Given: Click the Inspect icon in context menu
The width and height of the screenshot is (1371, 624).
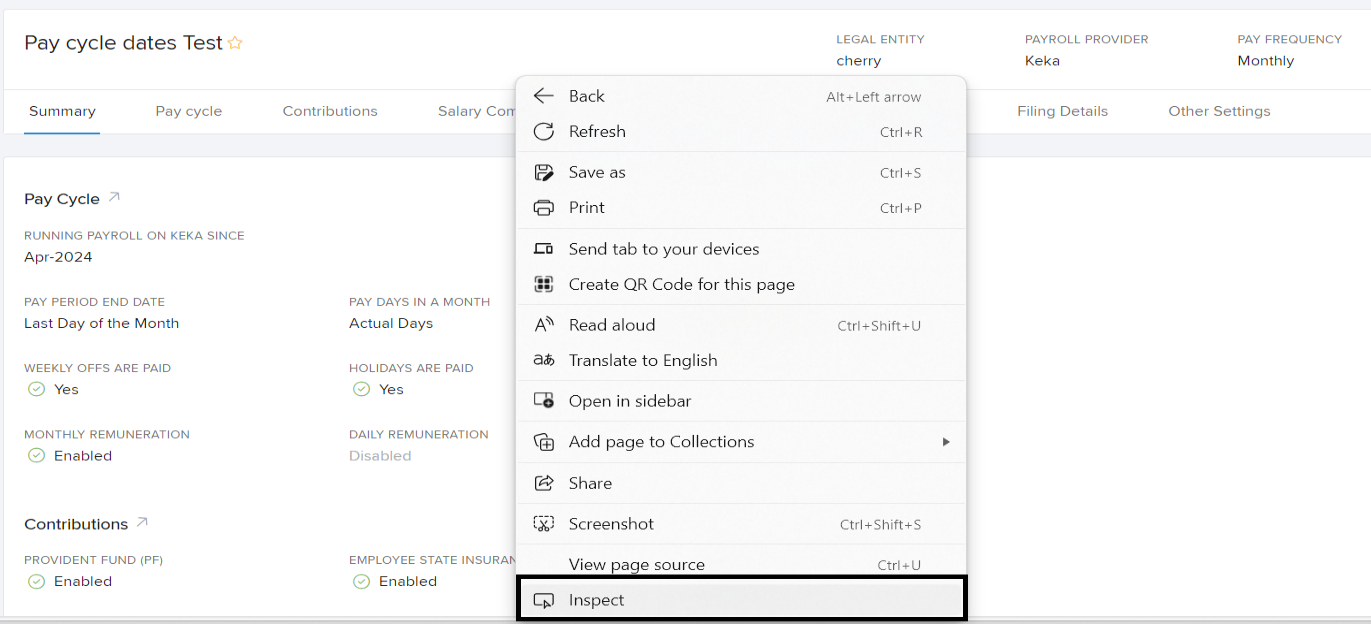Looking at the screenshot, I should 543,600.
